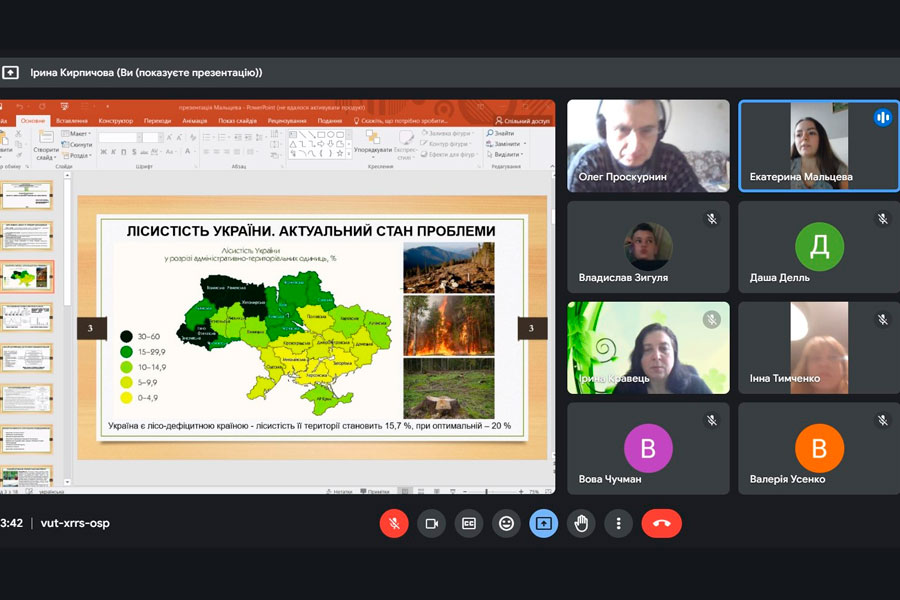The width and height of the screenshot is (900, 600).
Task: Click the Redo icon in PowerPoint title bar
Action: pos(42,106)
